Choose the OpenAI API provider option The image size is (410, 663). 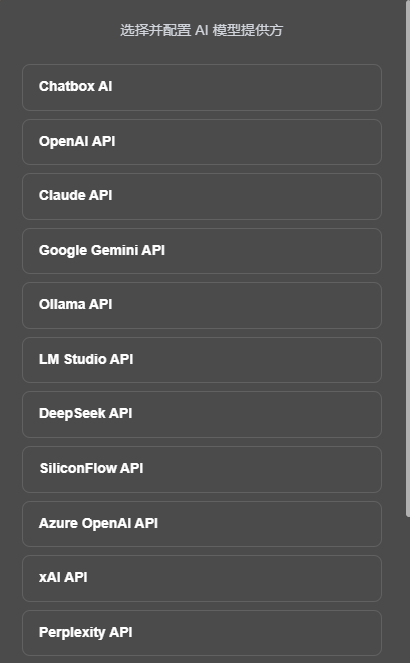coord(202,142)
